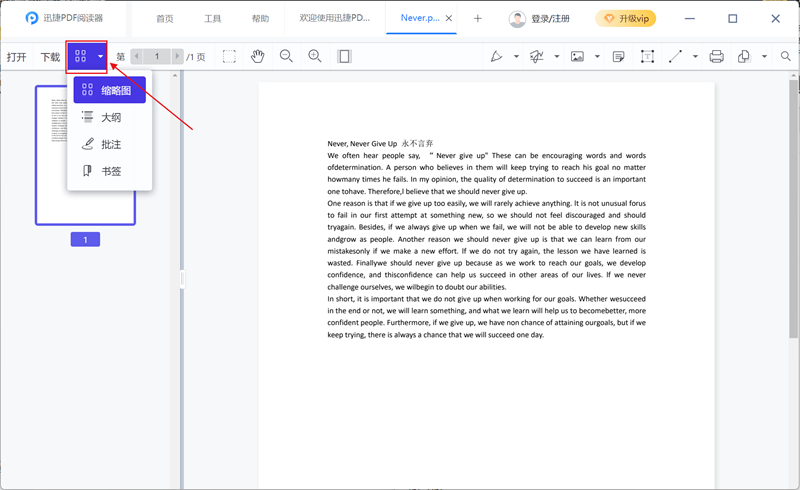
Task: Select the page 1 thumbnail
Action: click(x=85, y=155)
